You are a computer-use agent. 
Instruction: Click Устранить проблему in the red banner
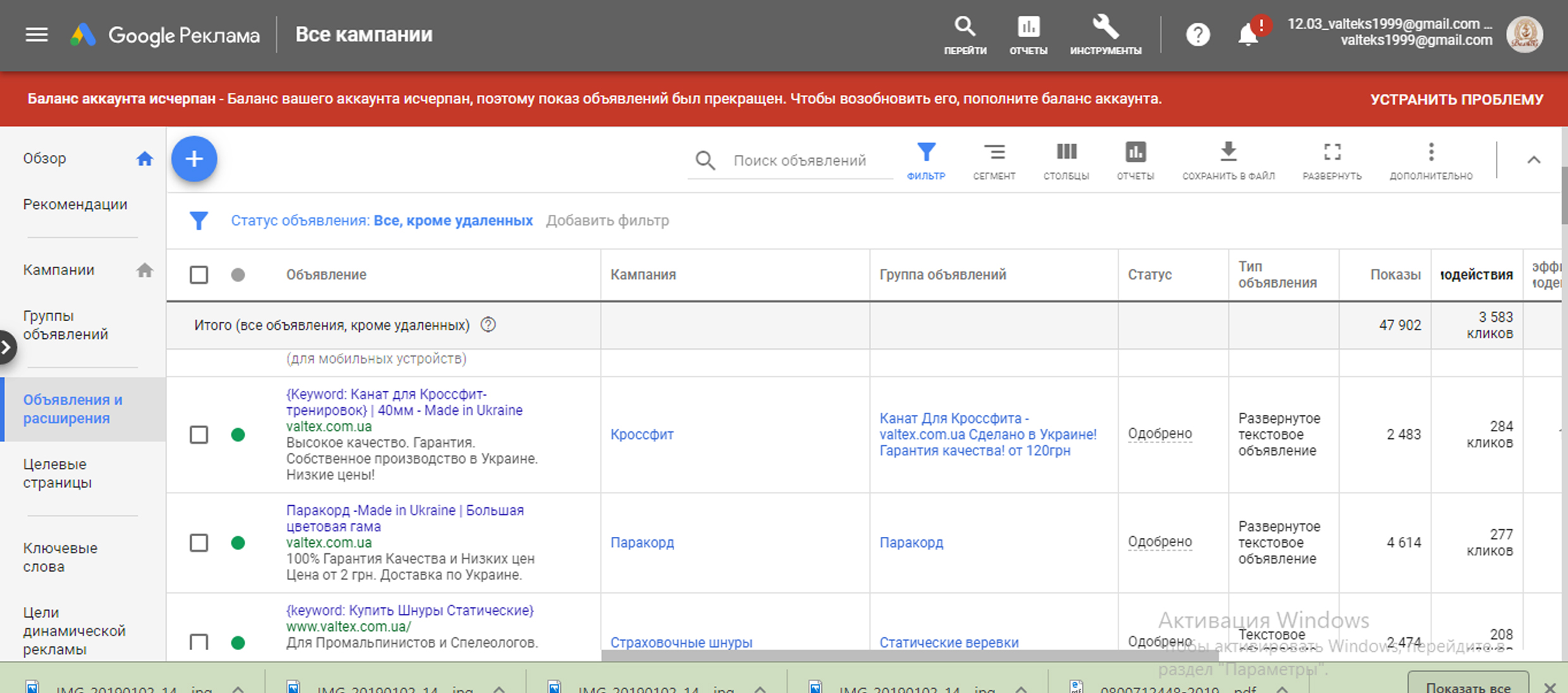click(1457, 99)
